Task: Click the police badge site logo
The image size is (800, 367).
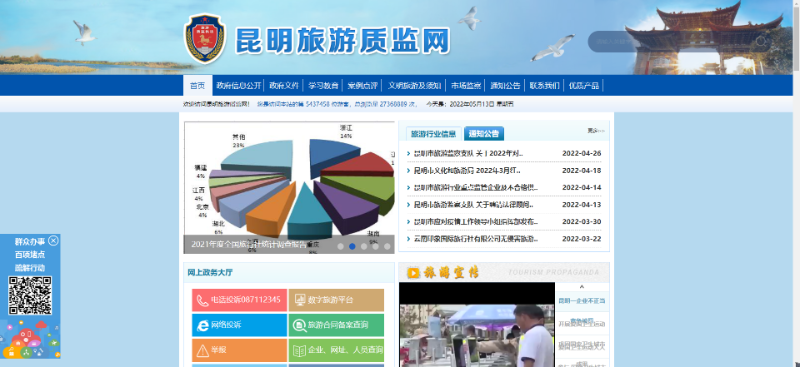Action: [x=205, y=39]
